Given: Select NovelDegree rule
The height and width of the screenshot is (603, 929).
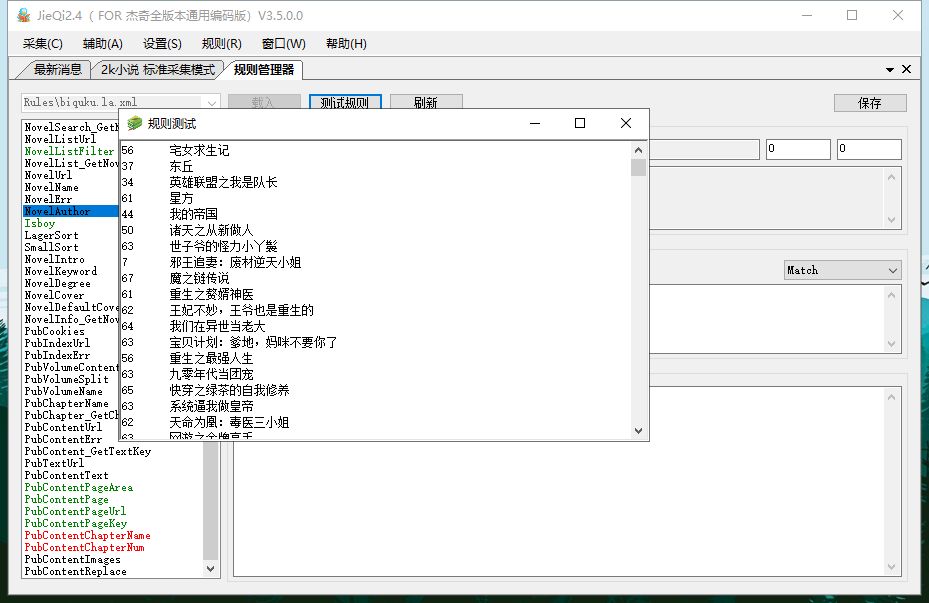Looking at the screenshot, I should pyautogui.click(x=57, y=283).
